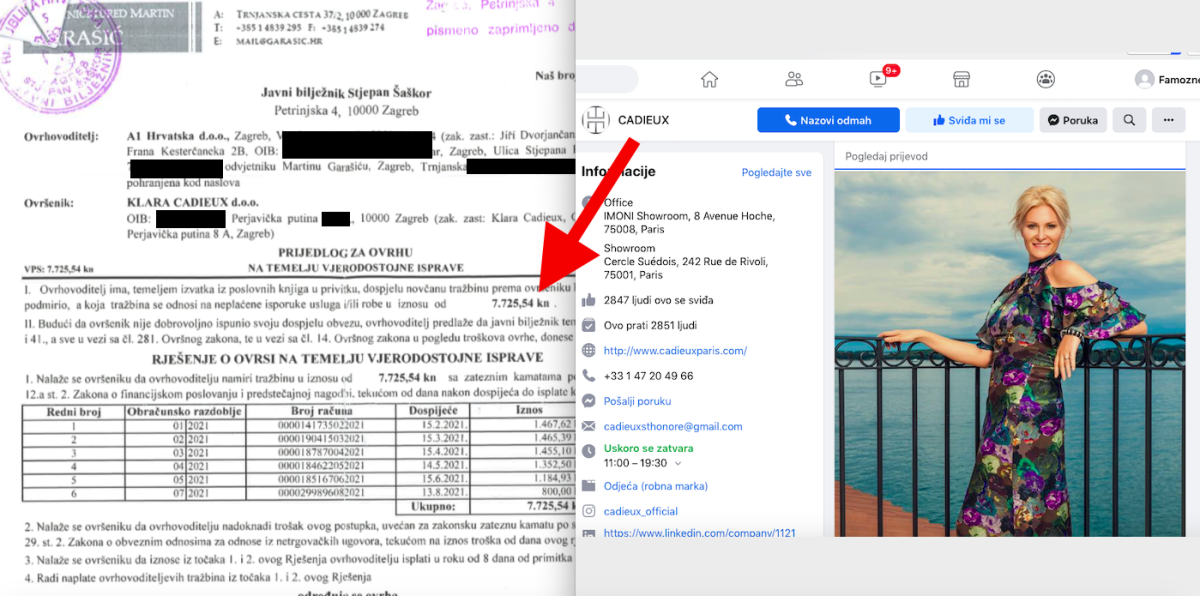Open Facebook Watch with the 9+ badge
Screen dimensions: 1200x596
tap(879, 78)
